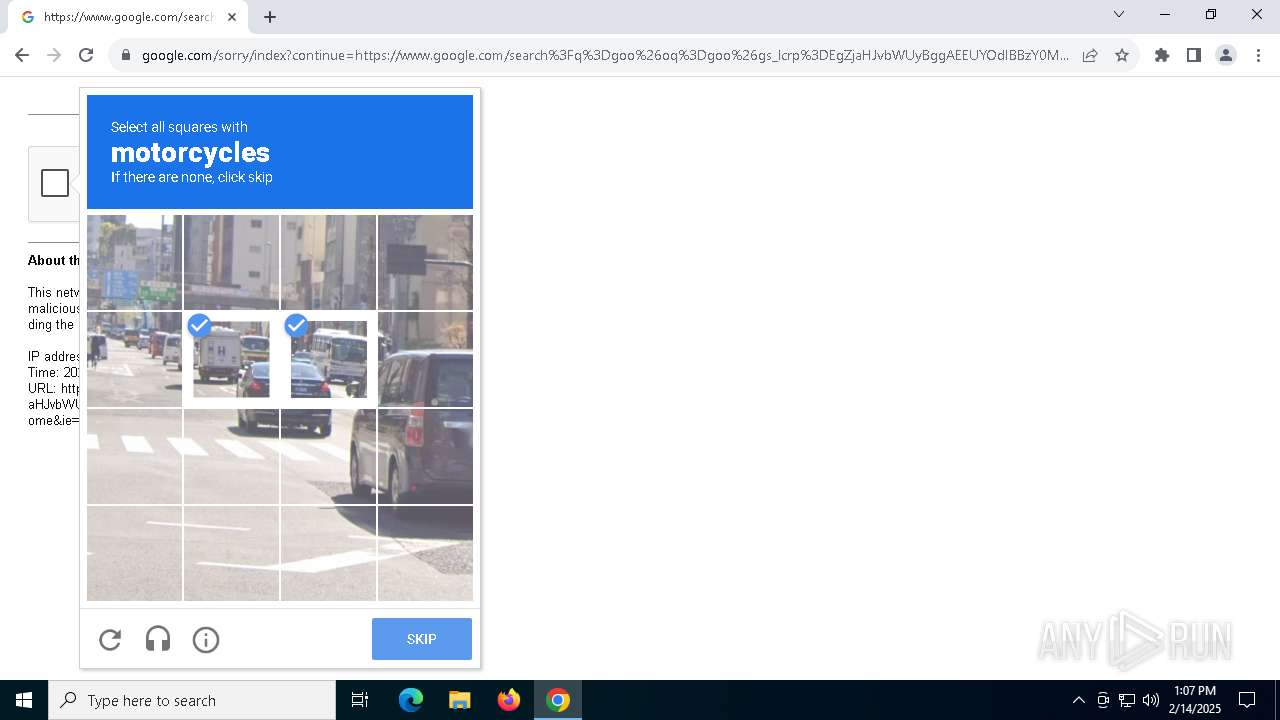The image size is (1280, 720).
Task: Click the taskbar search box
Action: (192, 700)
